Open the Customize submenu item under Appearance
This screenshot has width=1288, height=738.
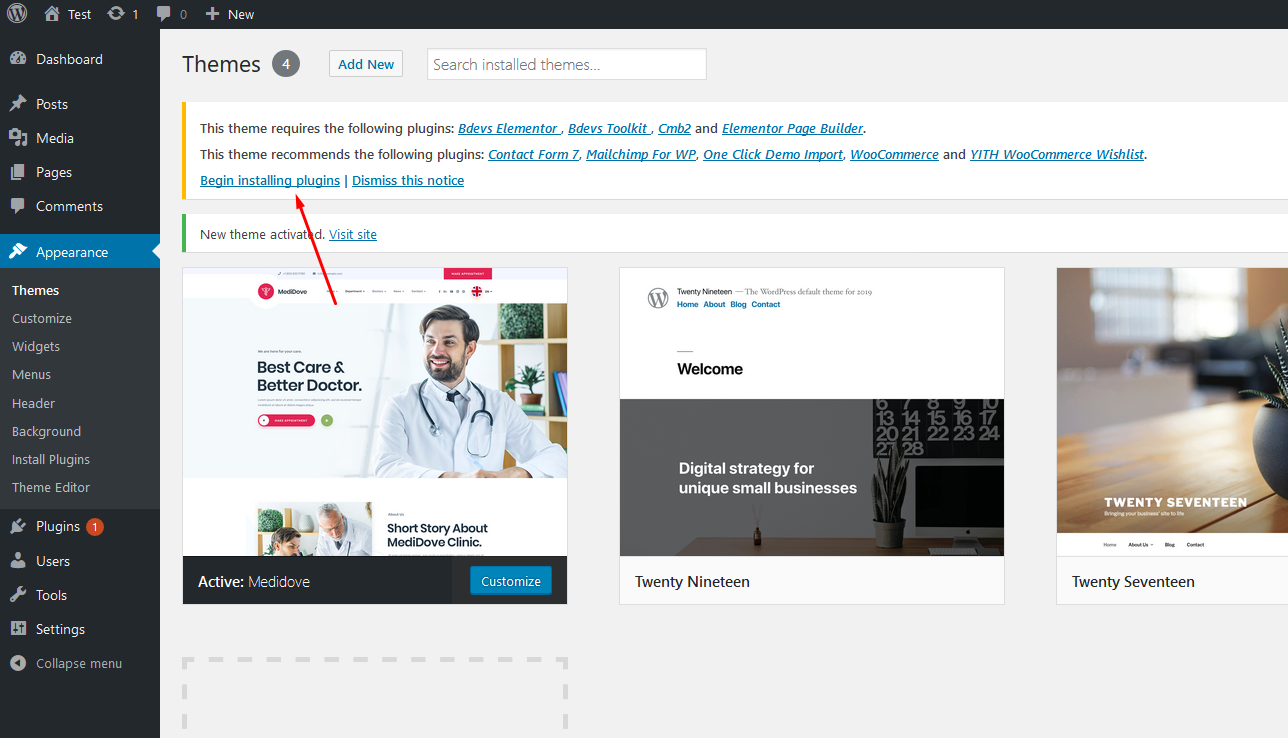[42, 318]
